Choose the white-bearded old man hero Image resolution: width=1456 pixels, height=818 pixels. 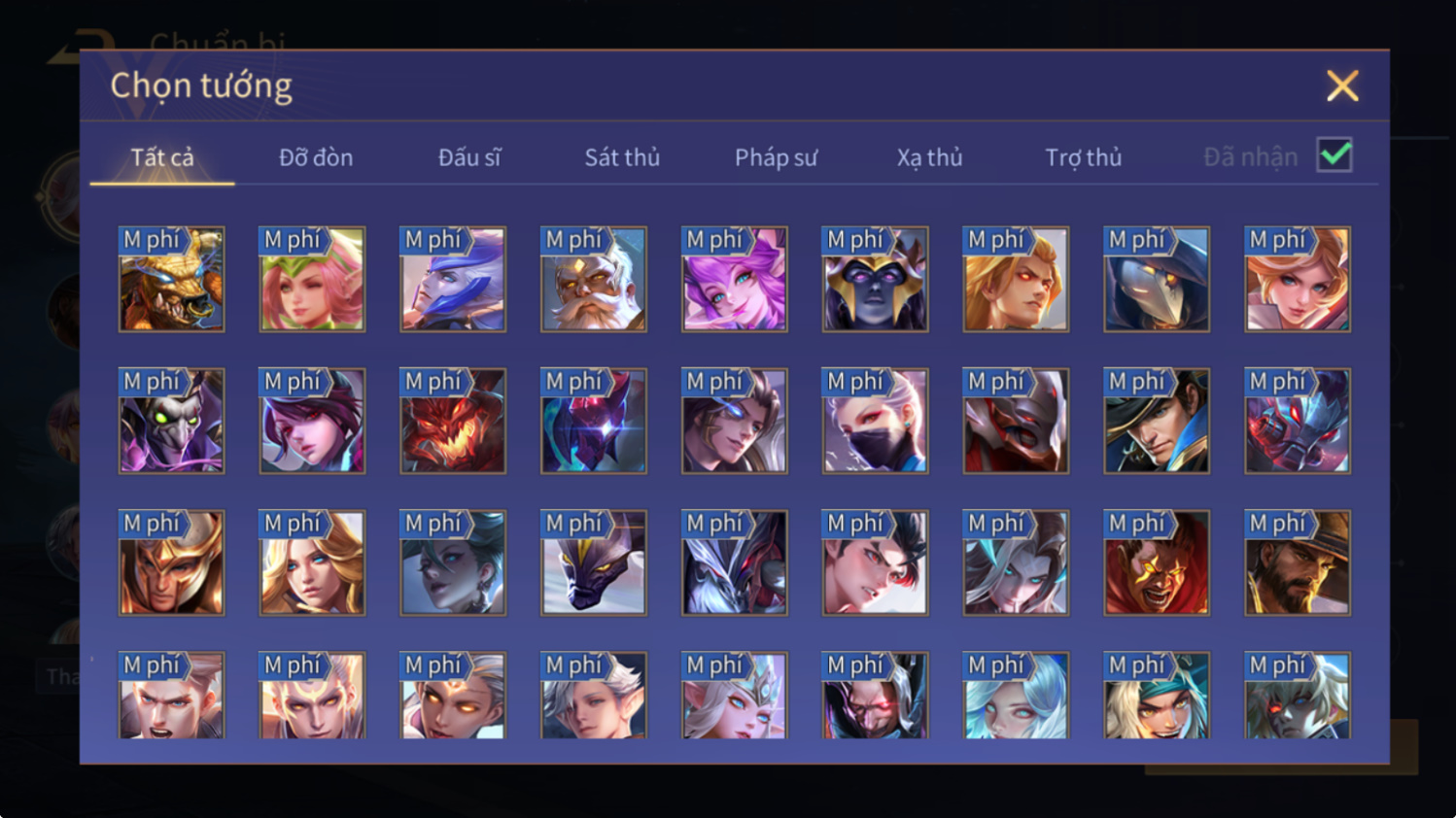coord(593,280)
